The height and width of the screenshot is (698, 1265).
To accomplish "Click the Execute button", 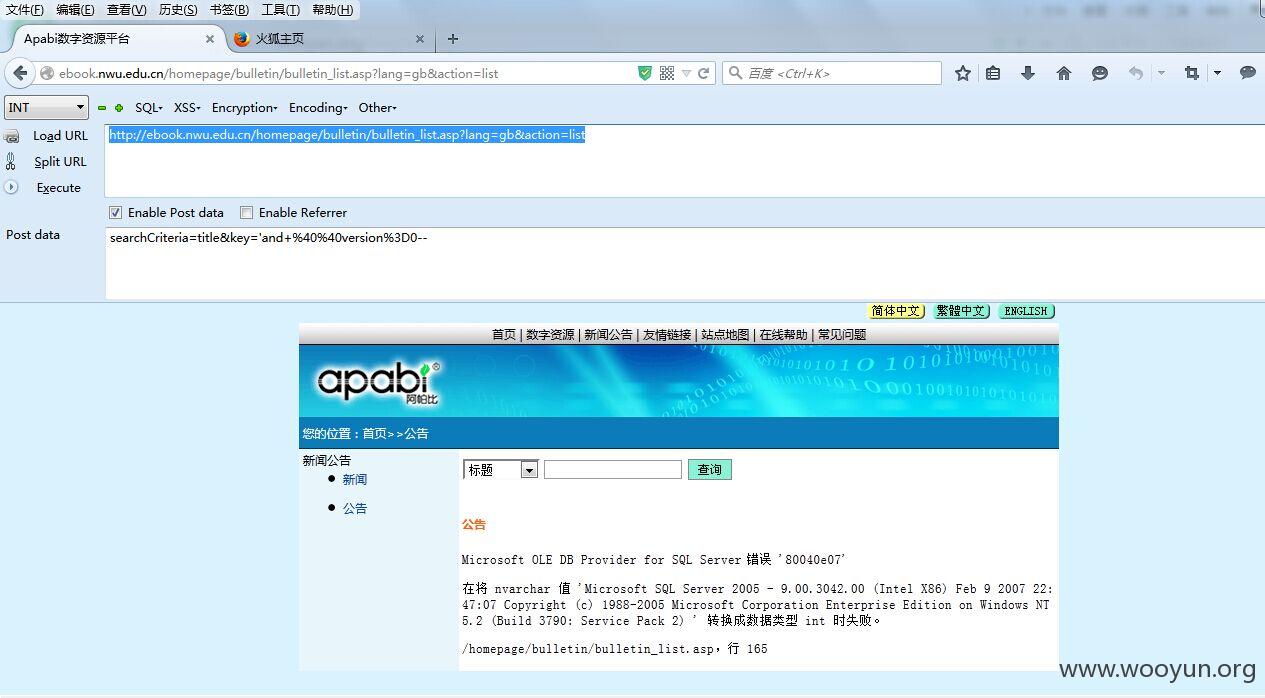I will (58, 188).
